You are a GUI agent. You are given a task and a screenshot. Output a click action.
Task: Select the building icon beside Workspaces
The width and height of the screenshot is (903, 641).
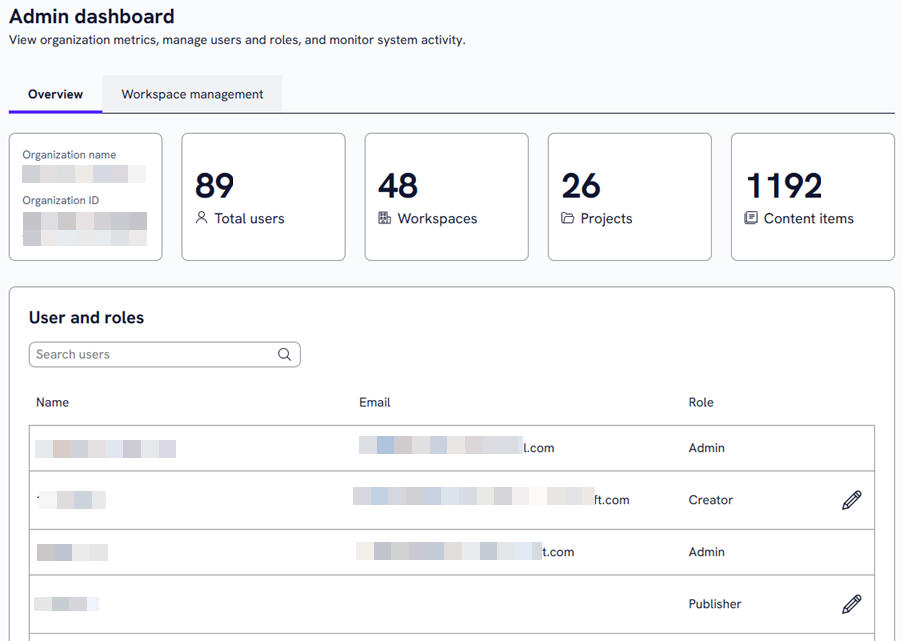[x=385, y=218]
